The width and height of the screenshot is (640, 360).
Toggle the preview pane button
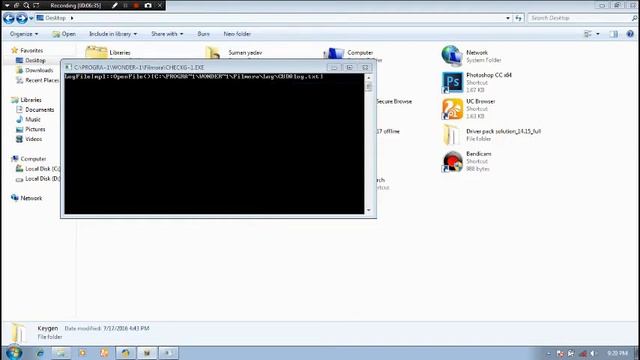tap(614, 34)
